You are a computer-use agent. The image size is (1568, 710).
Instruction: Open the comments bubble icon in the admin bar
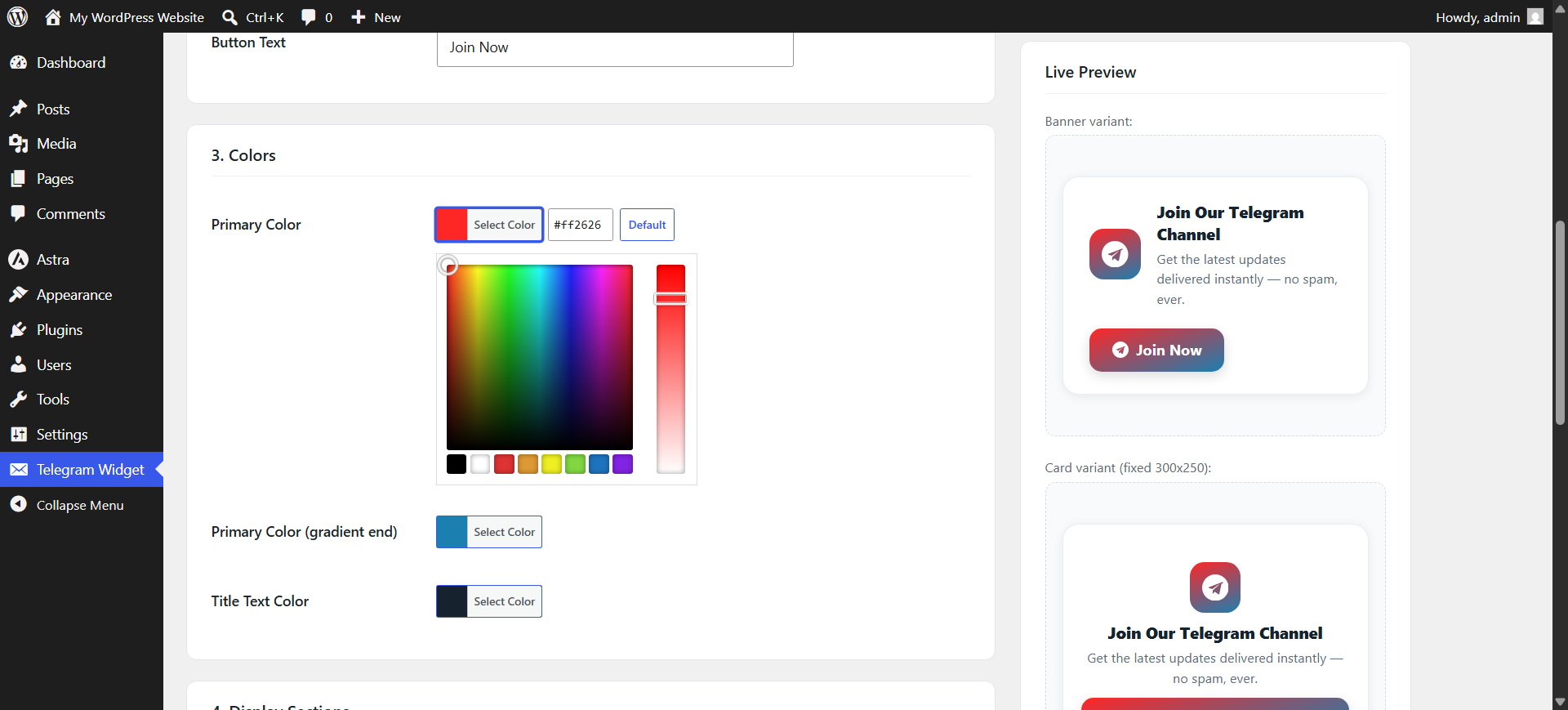308,17
